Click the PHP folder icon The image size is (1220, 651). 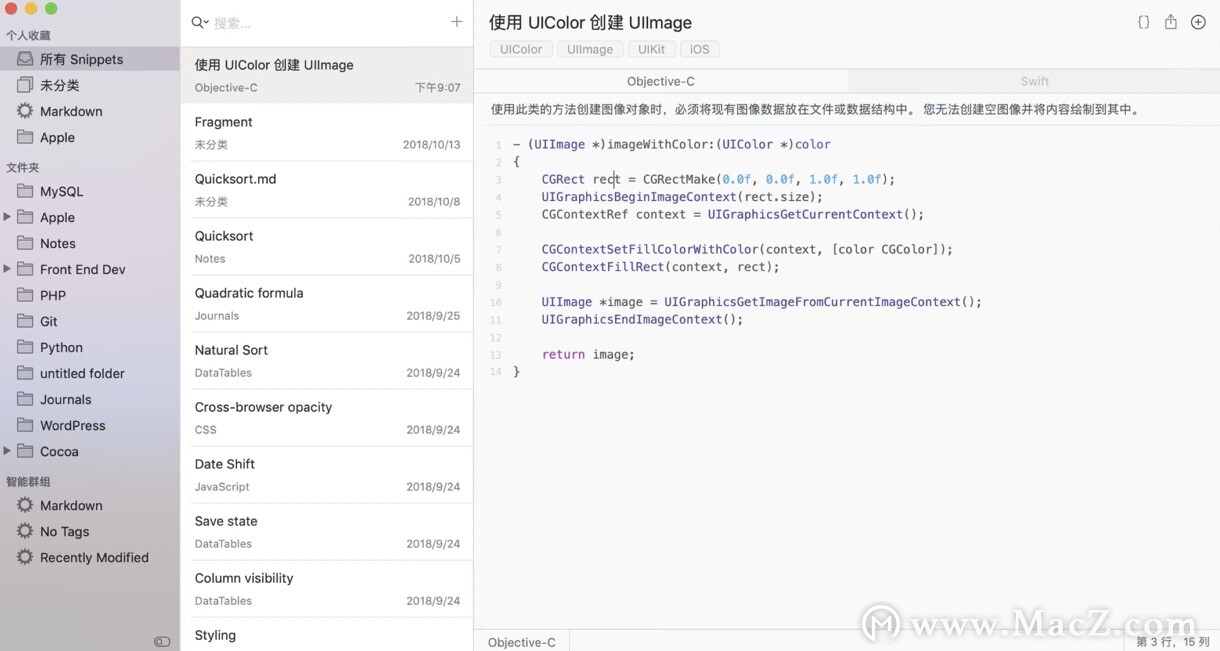click(25, 295)
